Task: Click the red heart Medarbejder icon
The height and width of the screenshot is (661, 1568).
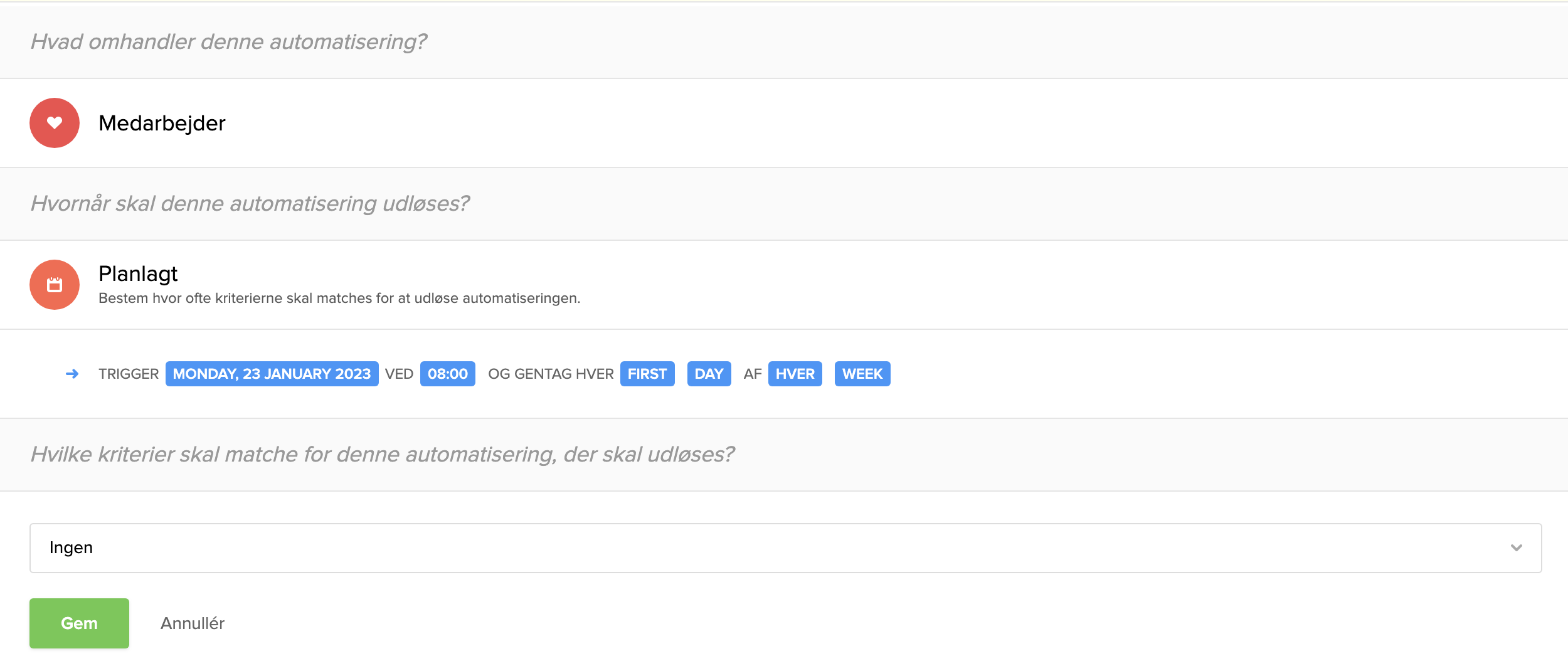Action: pos(55,123)
